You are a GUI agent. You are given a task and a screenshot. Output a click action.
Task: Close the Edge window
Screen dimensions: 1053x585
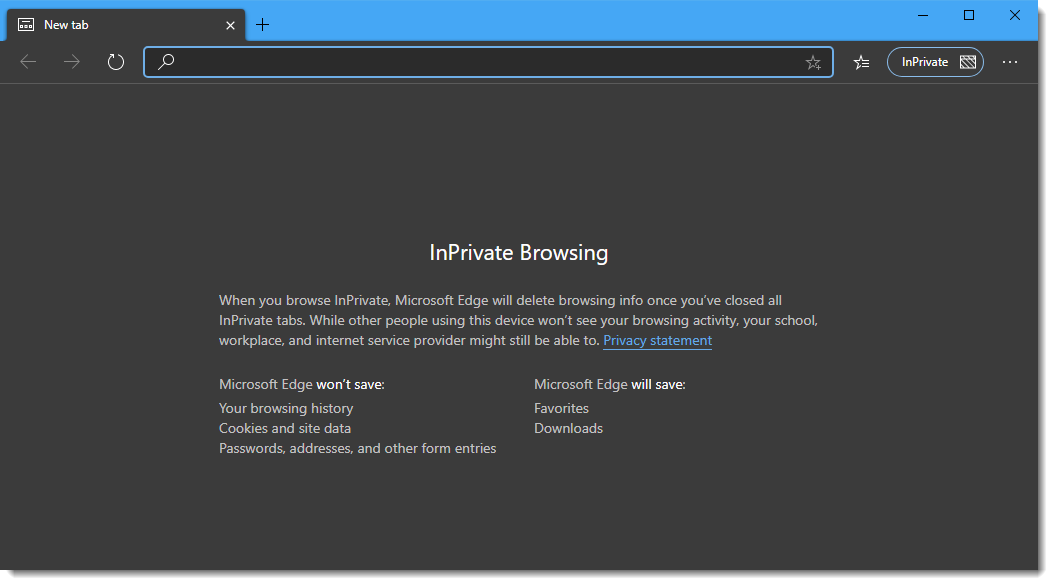click(1015, 15)
